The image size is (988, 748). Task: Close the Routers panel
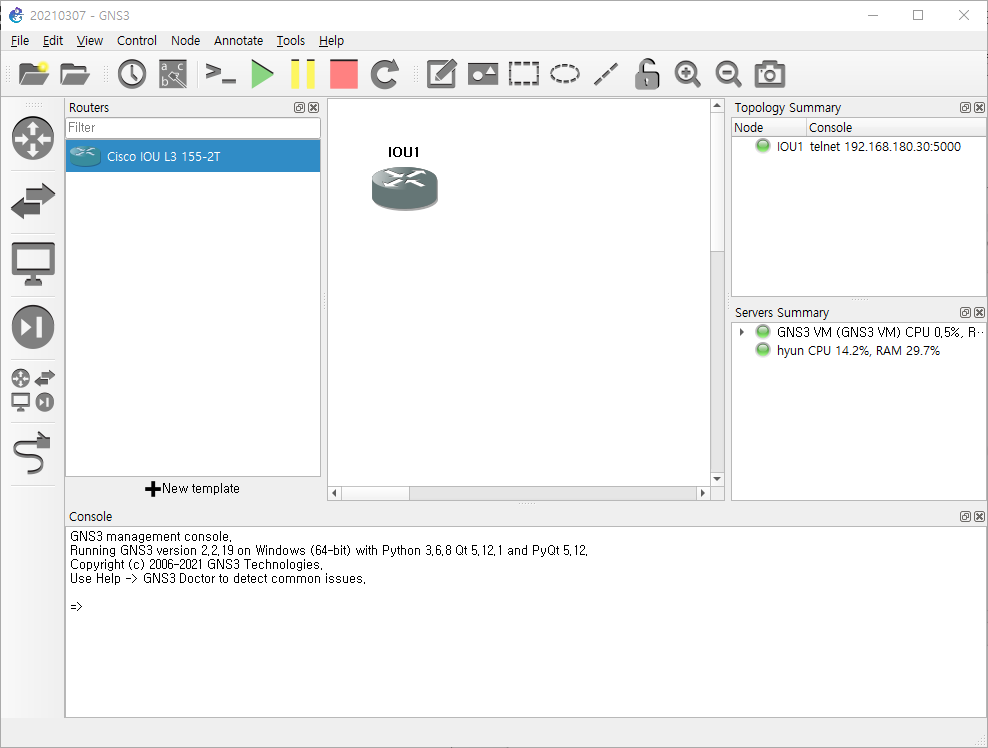point(313,108)
